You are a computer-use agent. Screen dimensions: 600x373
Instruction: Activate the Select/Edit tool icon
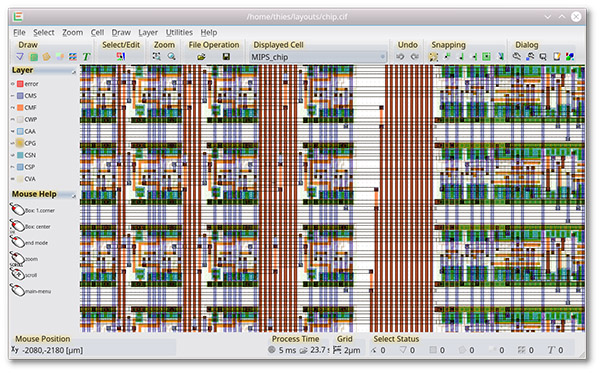(x=121, y=57)
